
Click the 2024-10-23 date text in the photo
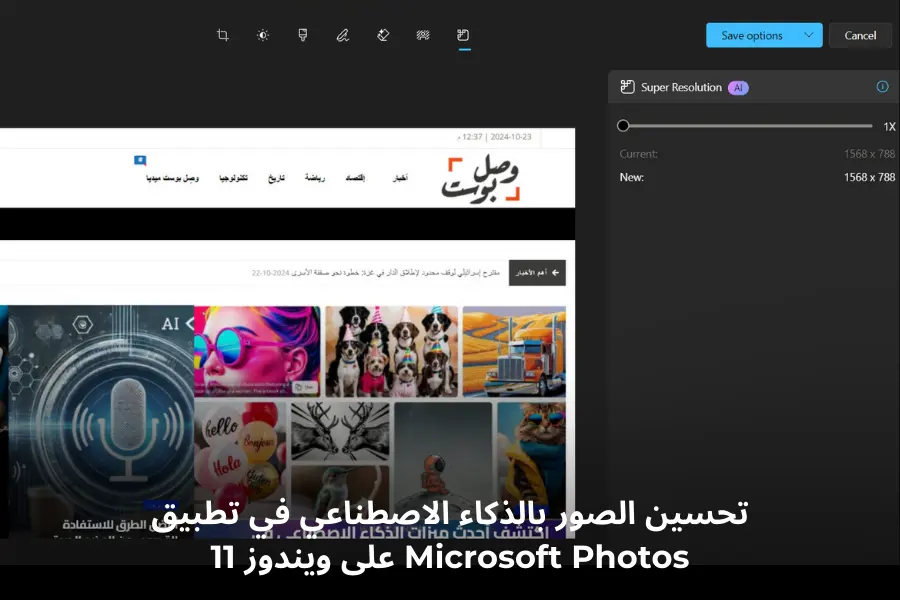coord(511,137)
